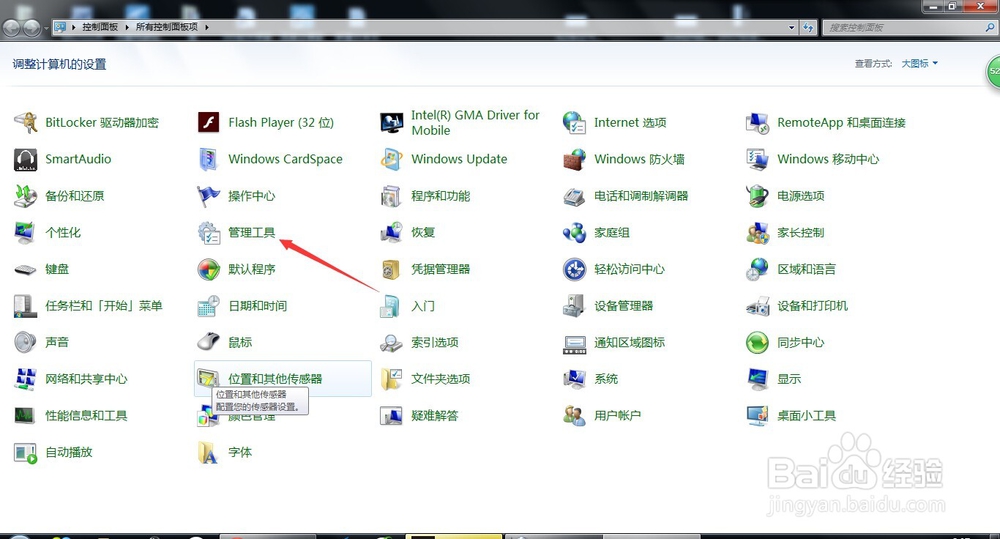Open the 桌面小工具 link
Viewport: 1000px width, 539px height.
coord(806,416)
